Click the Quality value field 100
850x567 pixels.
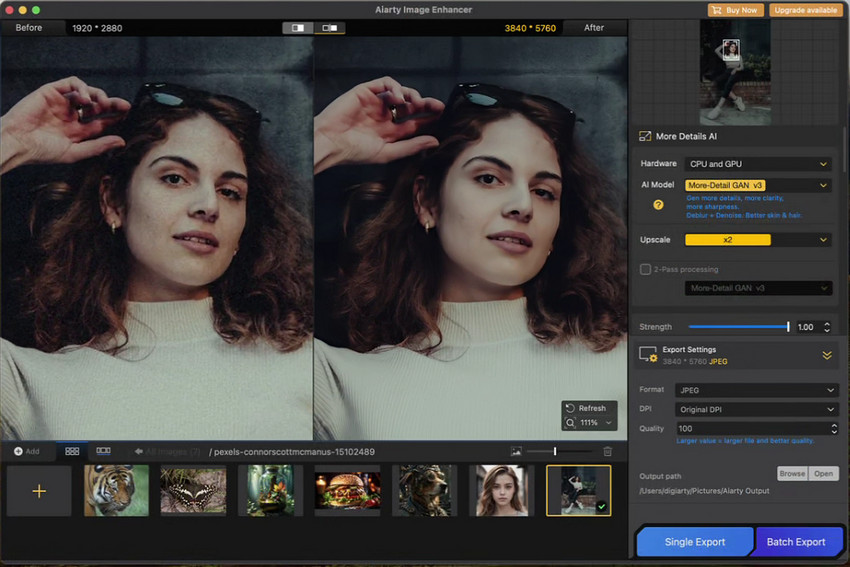[752, 428]
